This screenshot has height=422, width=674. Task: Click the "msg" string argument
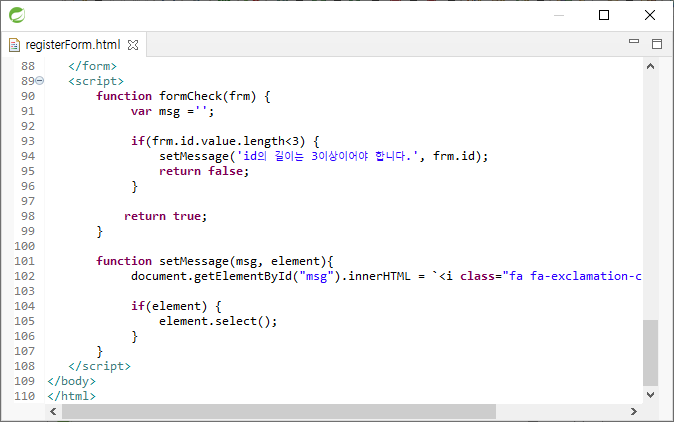tap(316, 276)
